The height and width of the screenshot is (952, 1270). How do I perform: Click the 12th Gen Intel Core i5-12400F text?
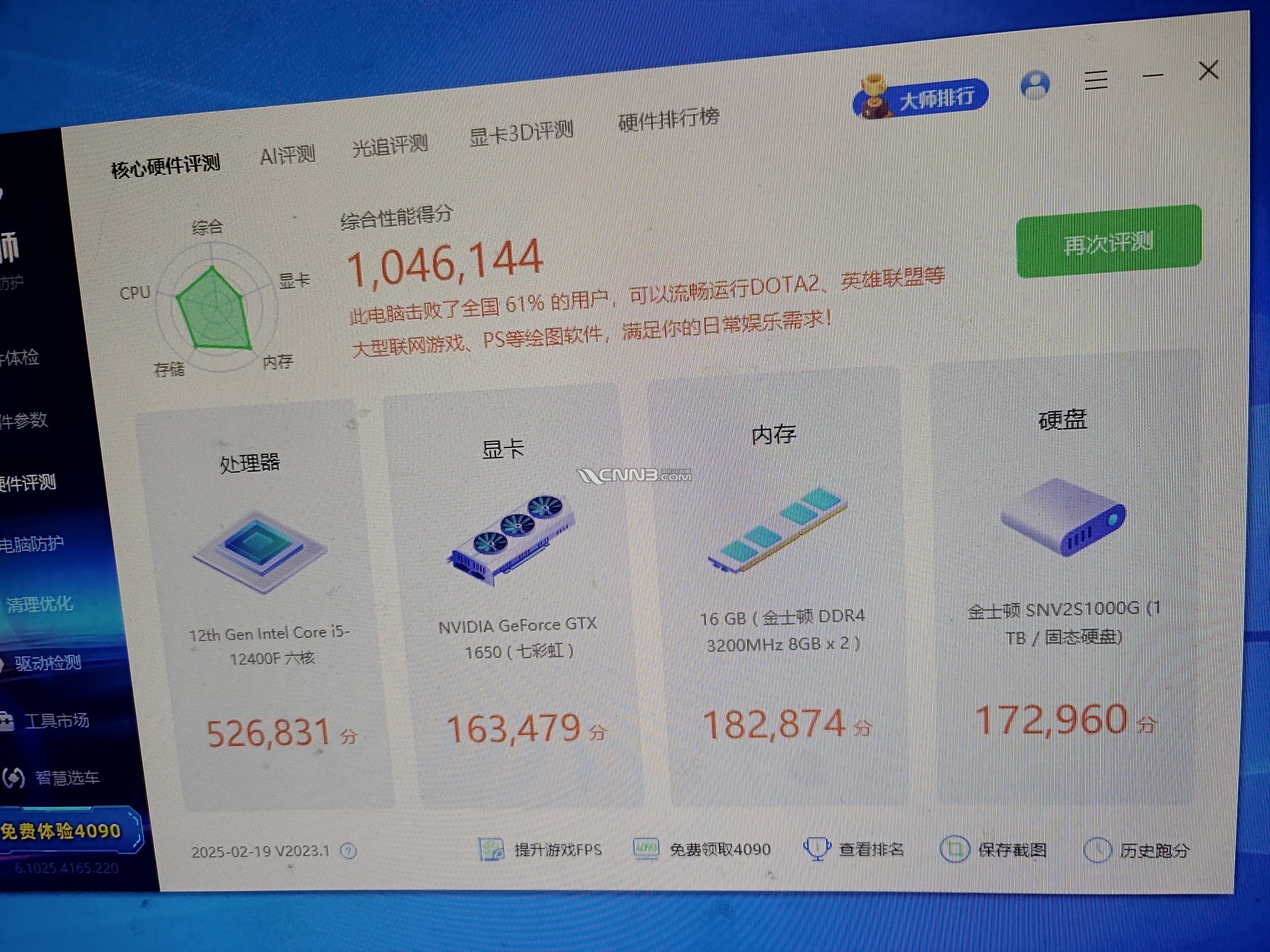[x=270, y=645]
